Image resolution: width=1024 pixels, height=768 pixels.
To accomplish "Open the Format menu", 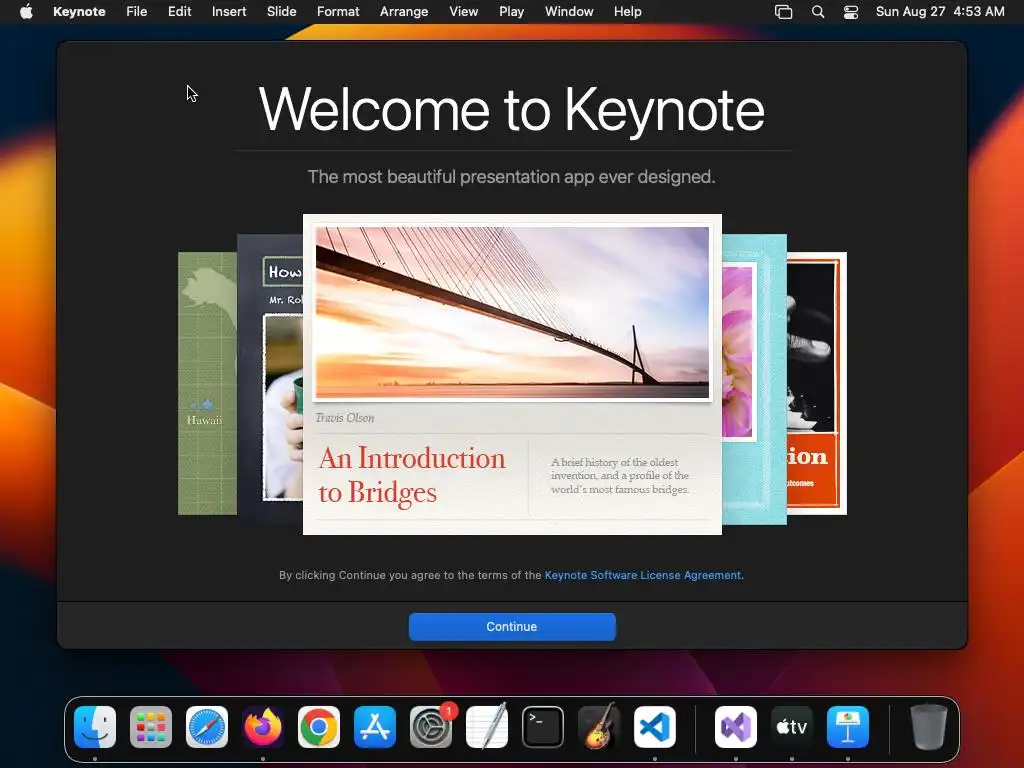I will pyautogui.click(x=338, y=12).
